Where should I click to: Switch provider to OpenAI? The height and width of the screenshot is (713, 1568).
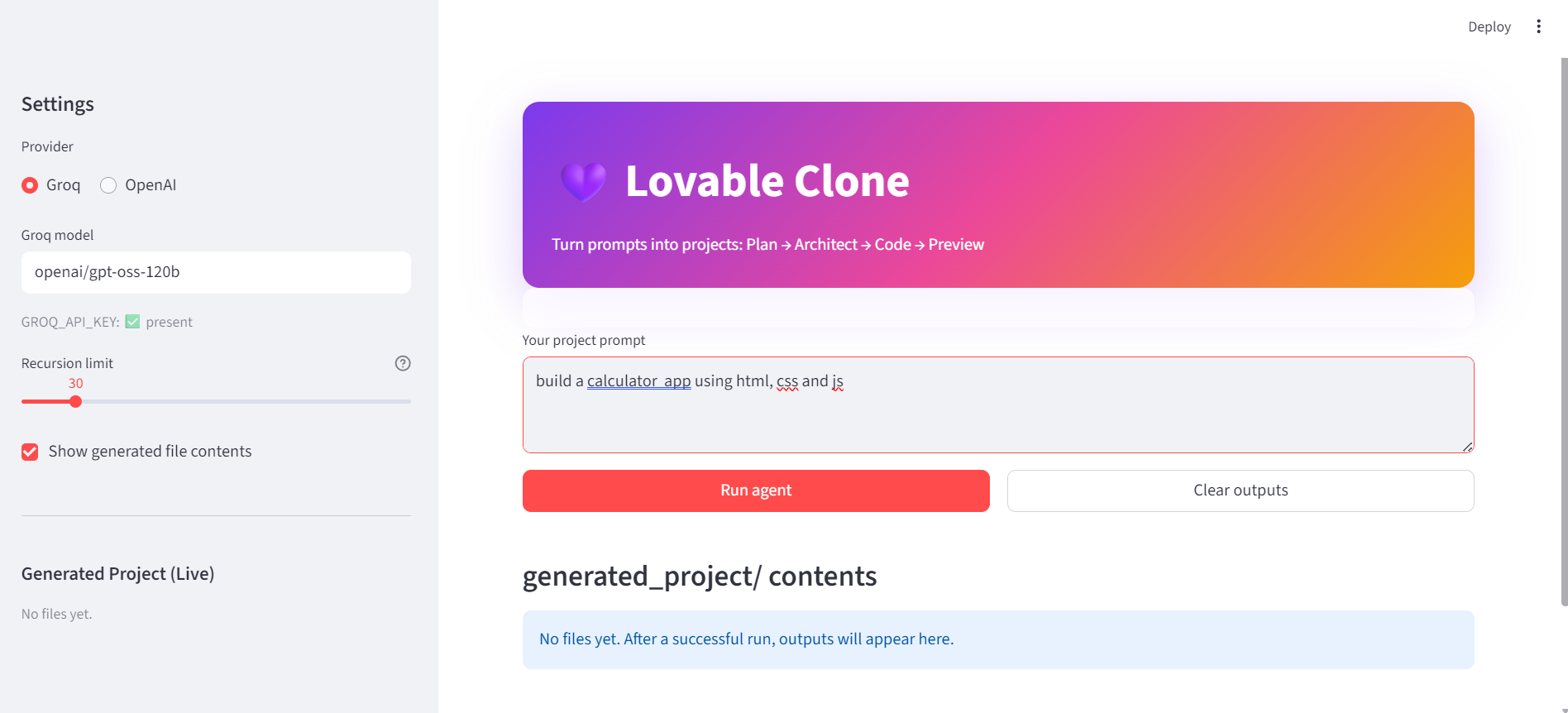[108, 184]
